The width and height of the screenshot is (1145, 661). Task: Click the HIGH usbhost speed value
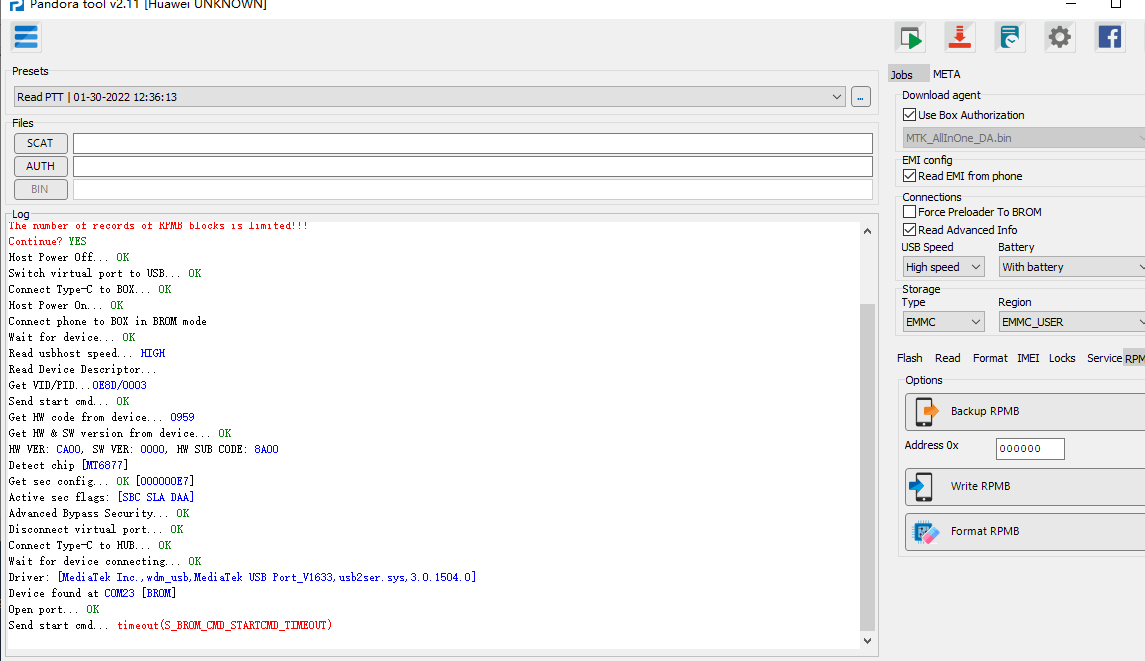(153, 353)
